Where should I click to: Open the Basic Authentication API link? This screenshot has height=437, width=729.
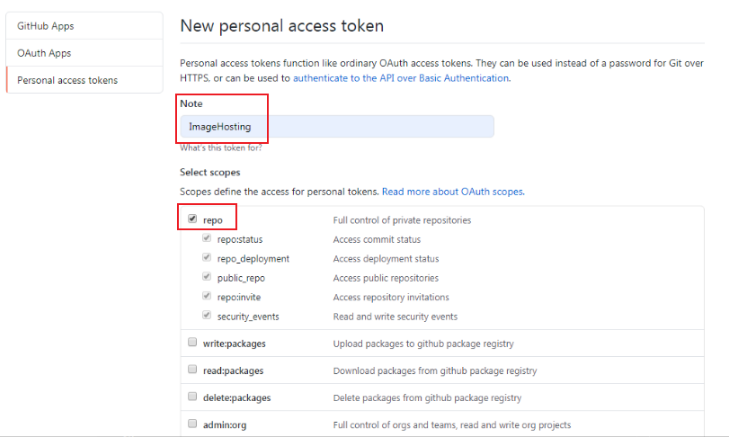click(400, 78)
